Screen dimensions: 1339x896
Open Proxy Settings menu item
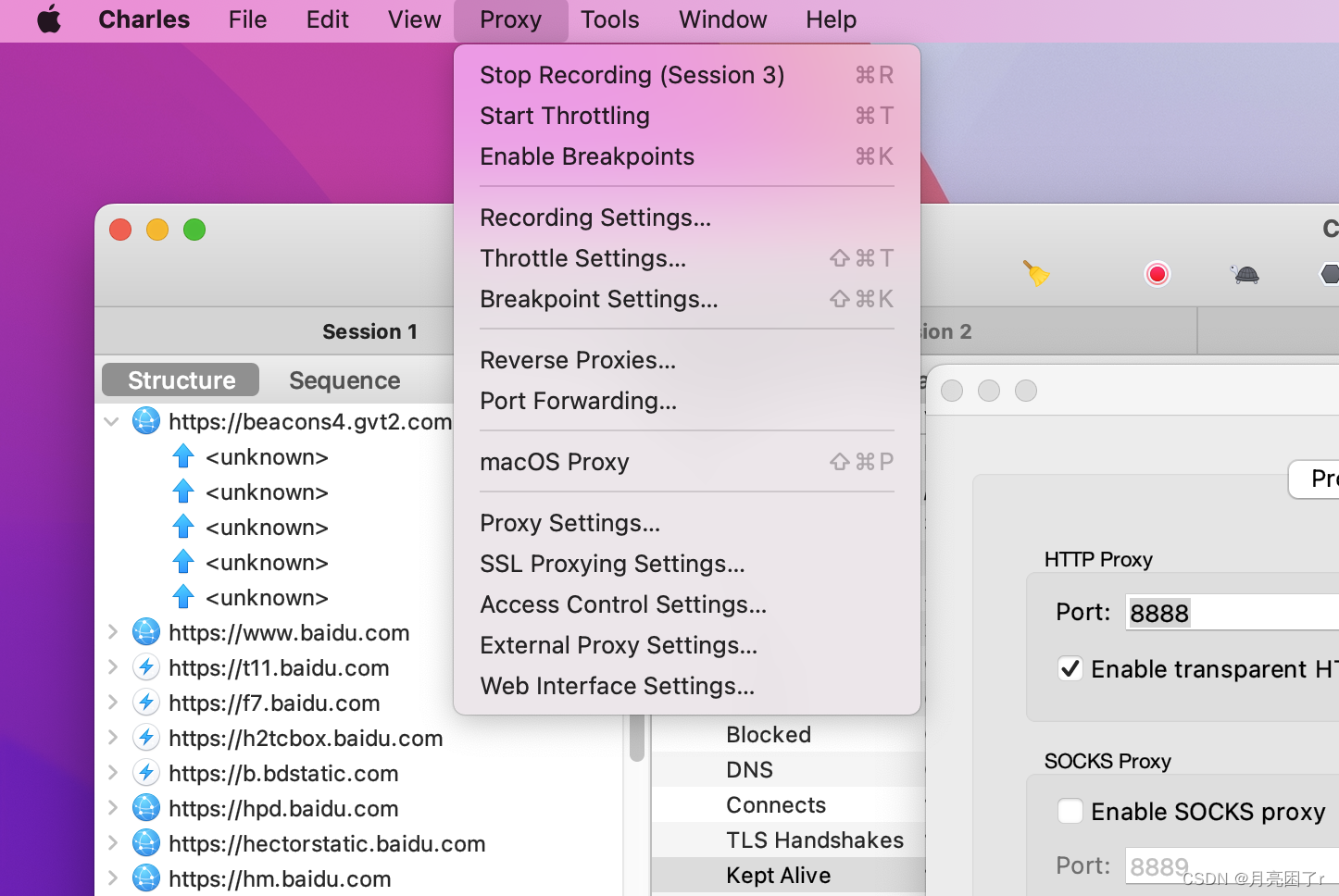[x=687, y=523]
